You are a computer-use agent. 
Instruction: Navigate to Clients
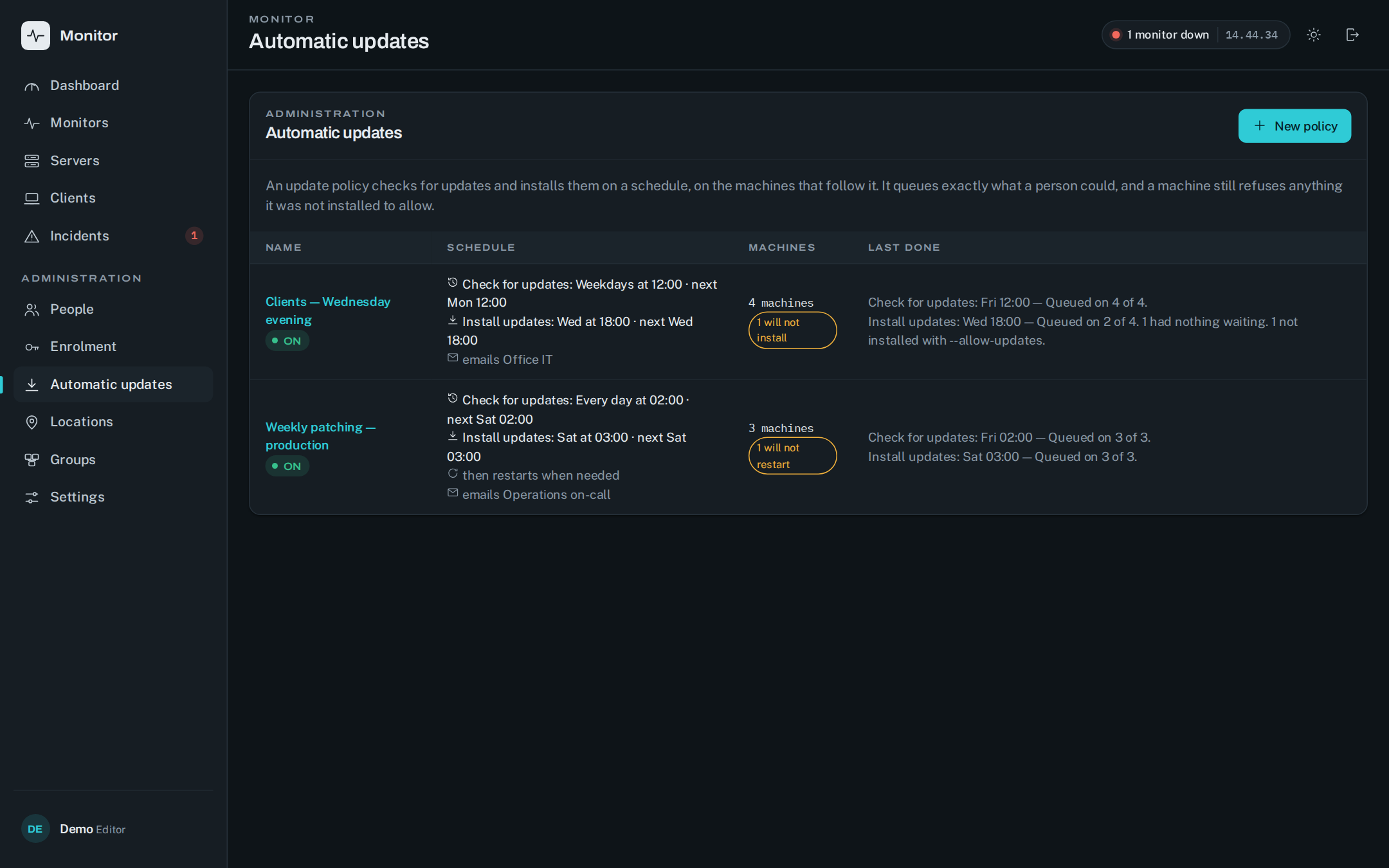click(113, 198)
